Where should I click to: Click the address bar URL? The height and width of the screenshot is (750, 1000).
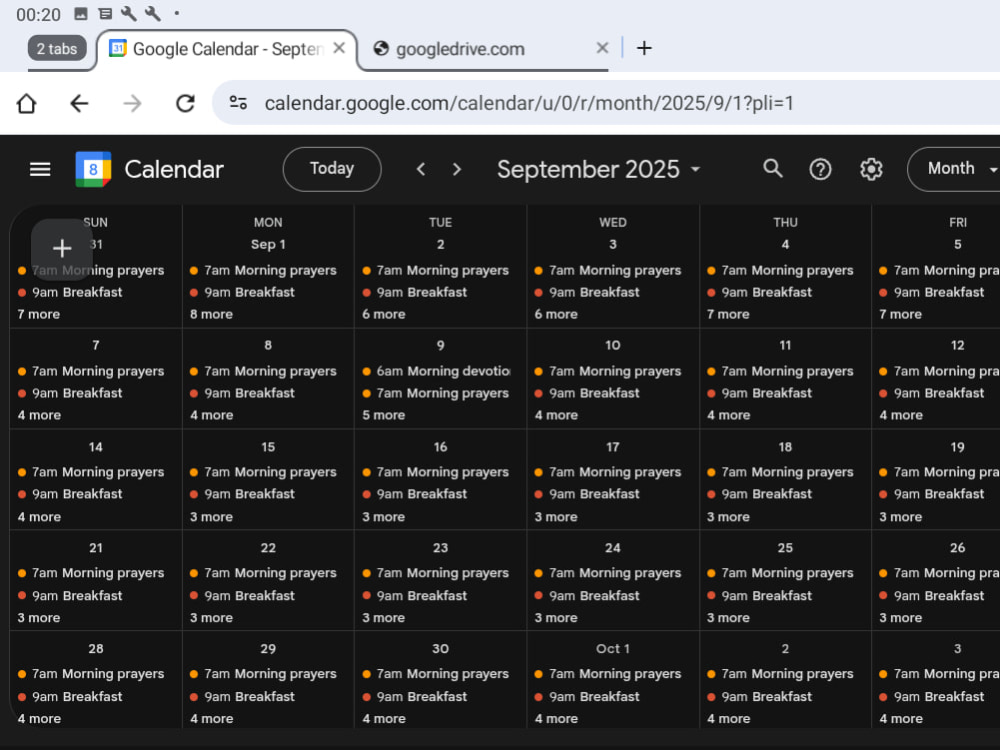click(x=529, y=103)
